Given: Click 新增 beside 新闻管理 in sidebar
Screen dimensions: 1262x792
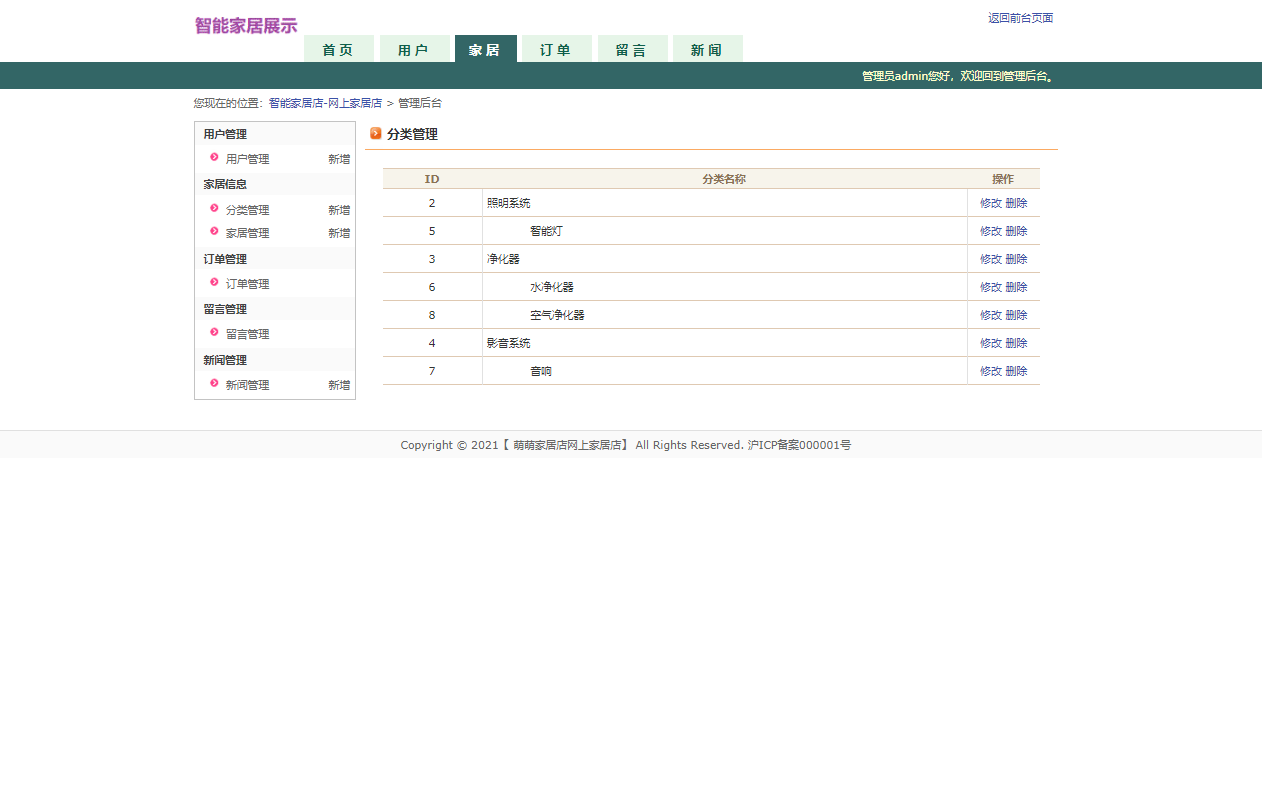Looking at the screenshot, I should 339,384.
